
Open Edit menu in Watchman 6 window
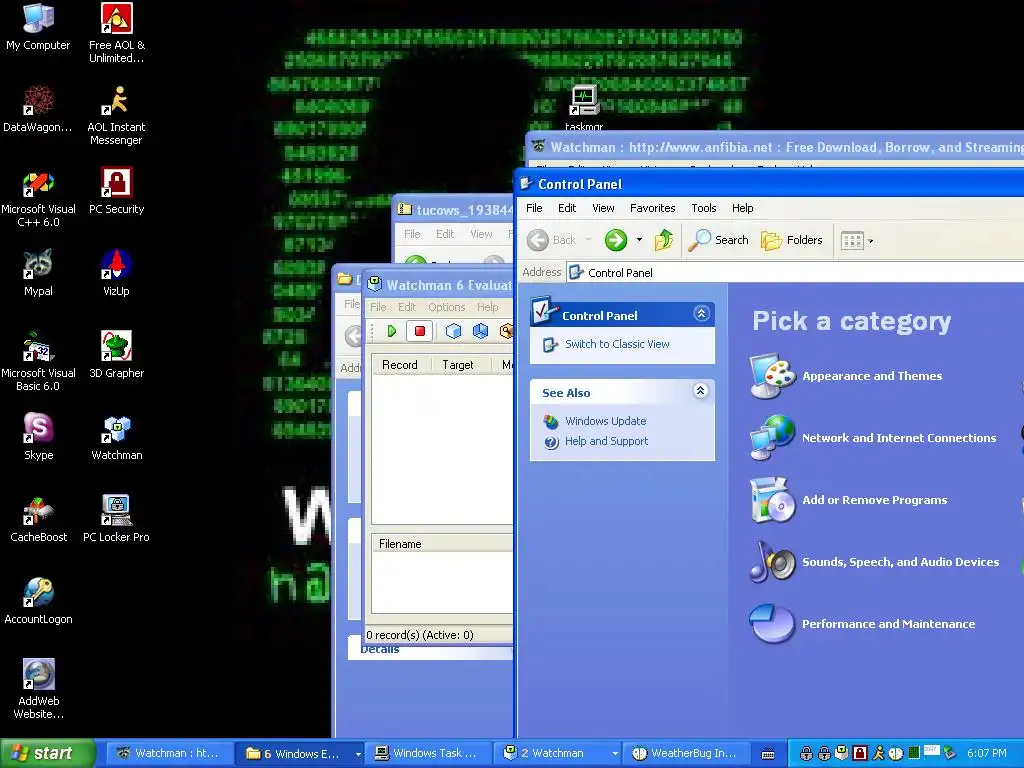tap(407, 307)
